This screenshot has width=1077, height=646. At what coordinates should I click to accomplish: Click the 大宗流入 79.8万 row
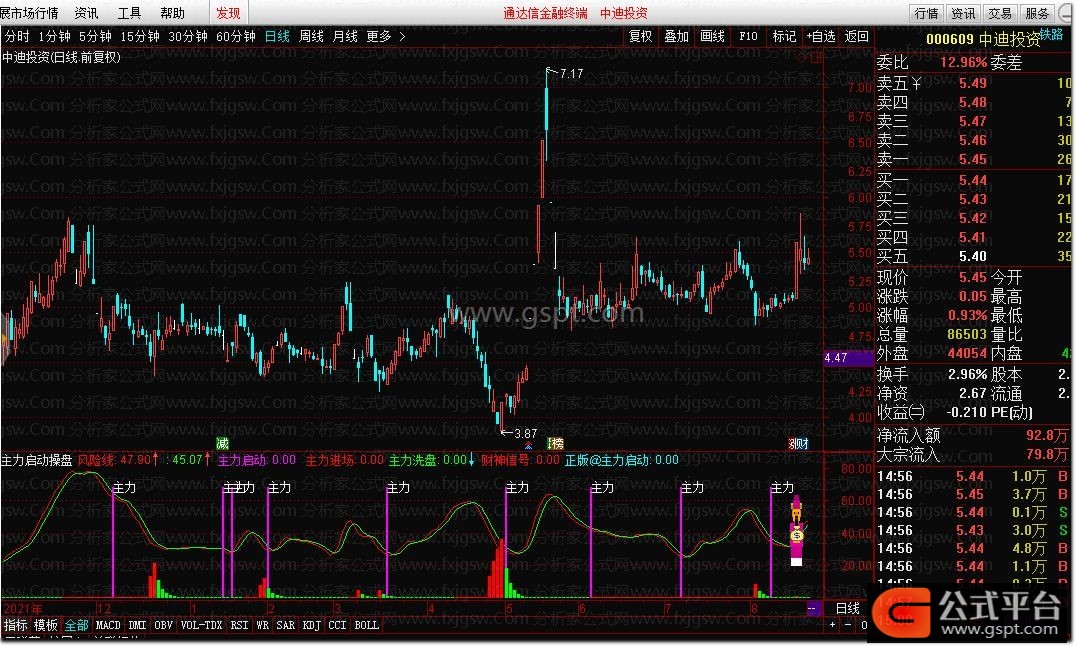[x=973, y=454]
